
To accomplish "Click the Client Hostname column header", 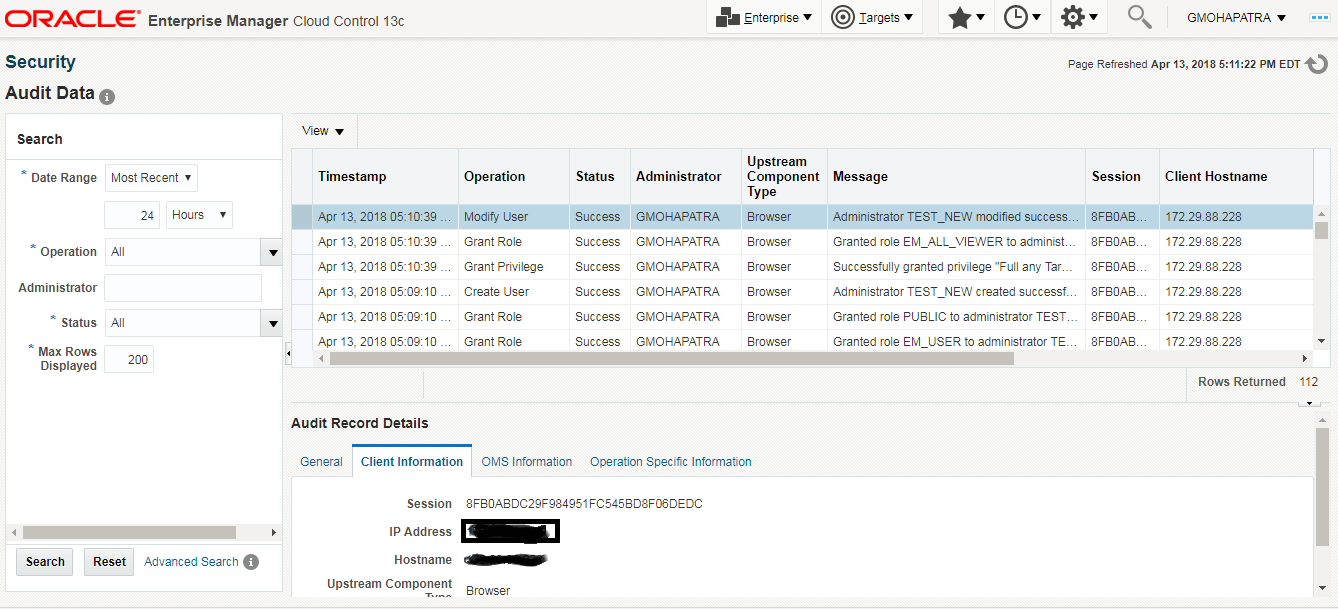I will [1236, 177].
